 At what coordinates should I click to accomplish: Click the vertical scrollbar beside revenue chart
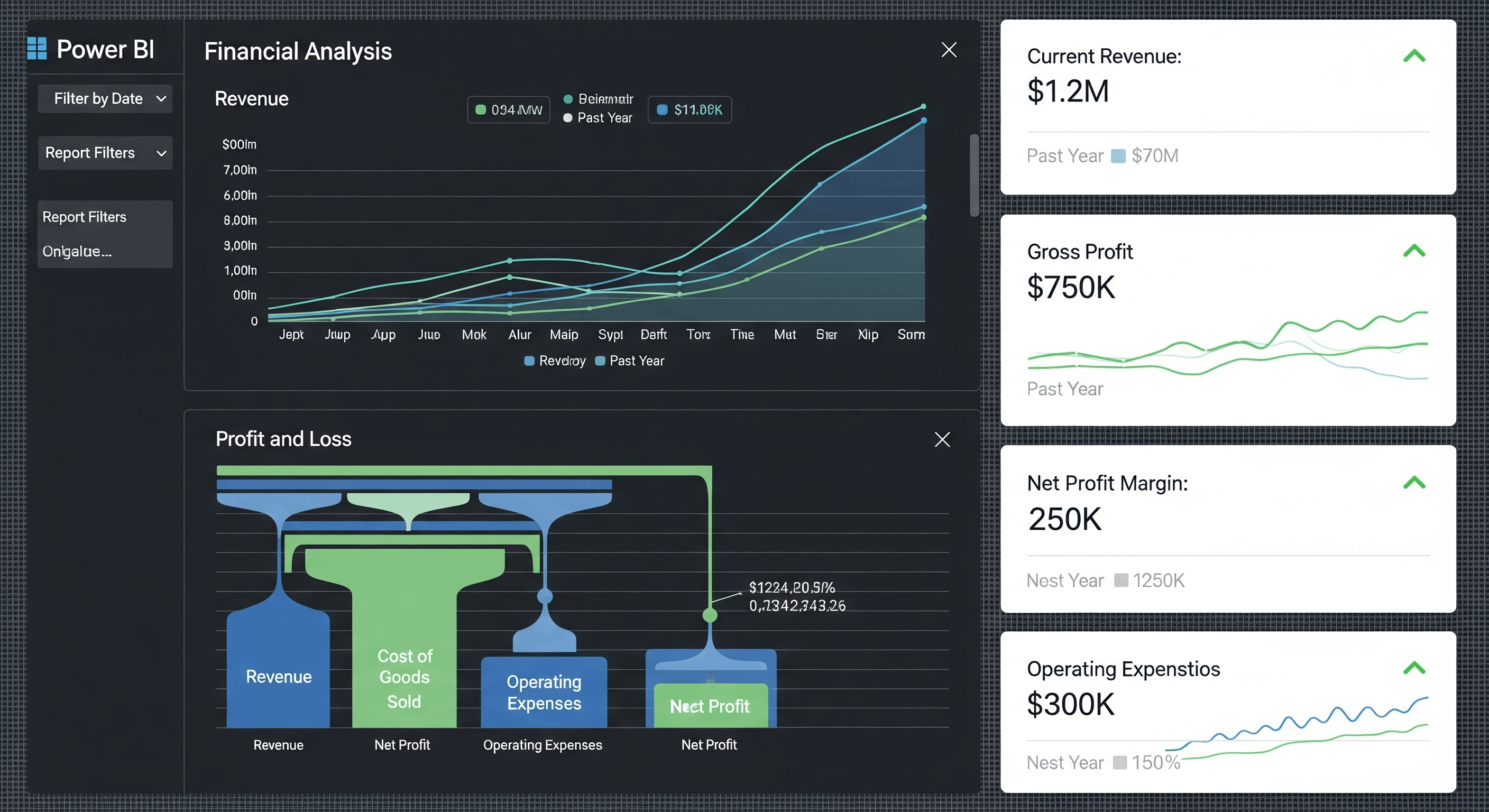tap(974, 175)
